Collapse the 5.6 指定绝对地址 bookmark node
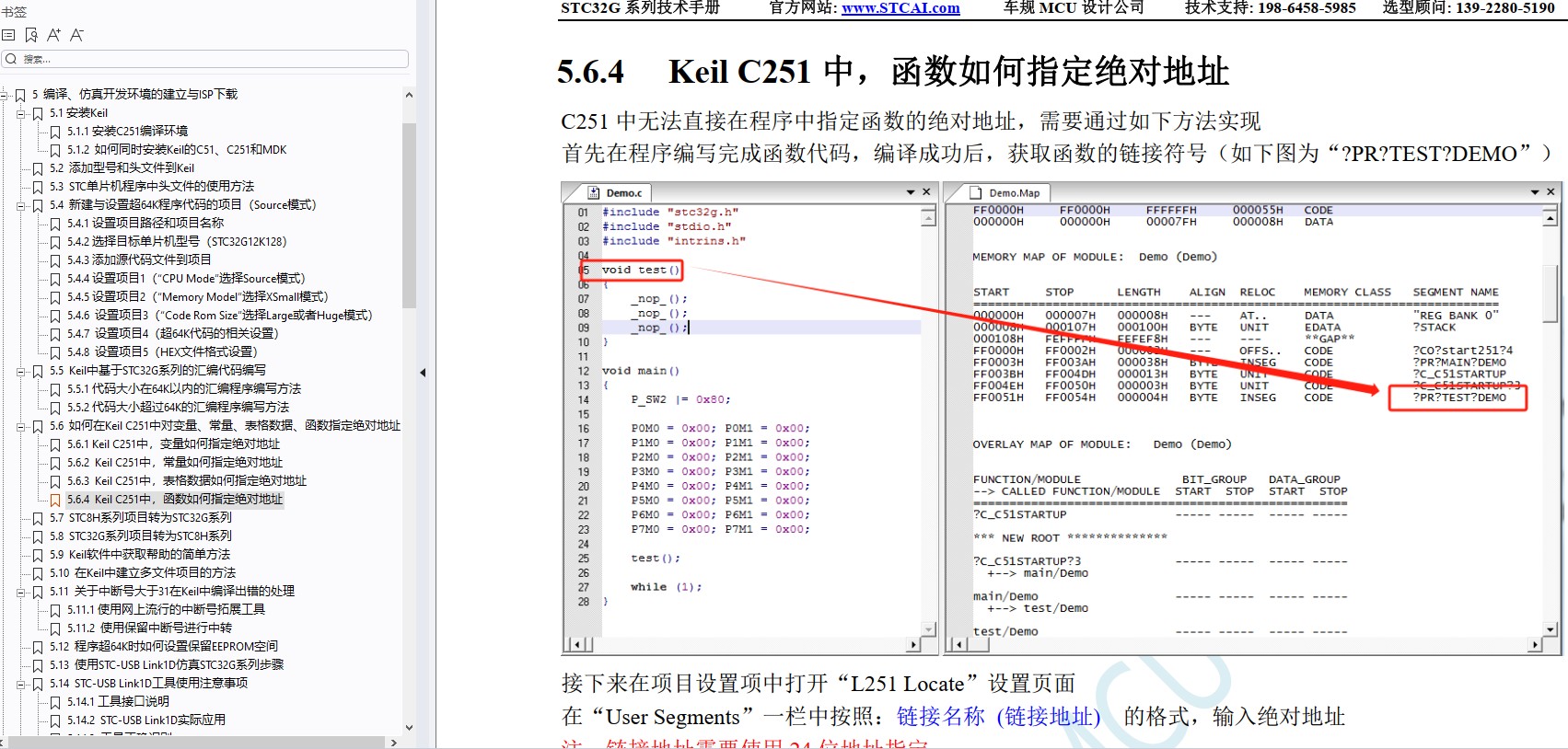Image resolution: width=1568 pixels, height=749 pixels. [x=21, y=426]
